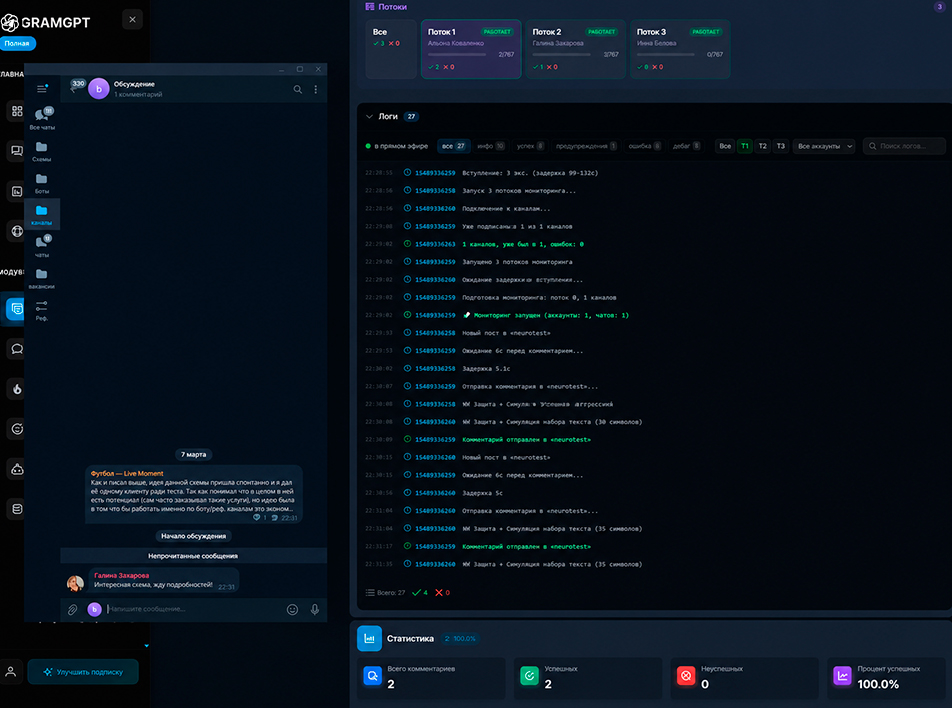Open the robot icon module in GramGPT sidebar

[x=17, y=469]
